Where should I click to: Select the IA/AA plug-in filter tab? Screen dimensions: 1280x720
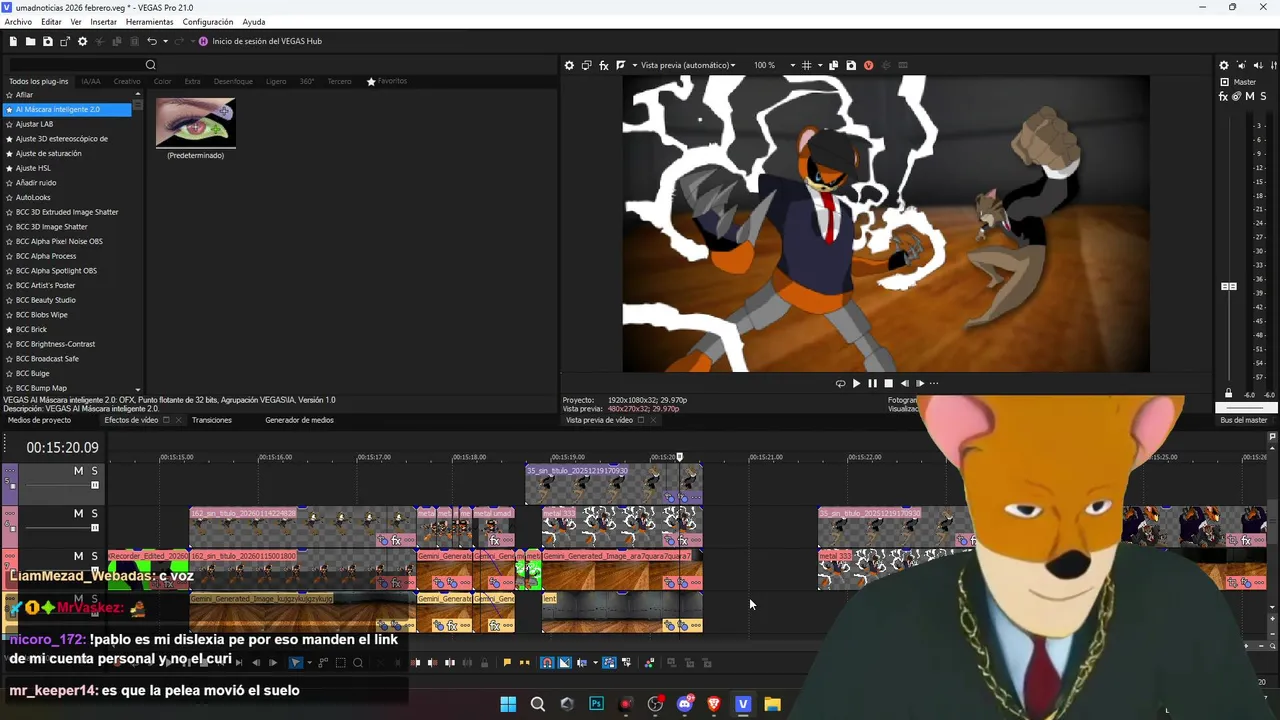(x=91, y=81)
